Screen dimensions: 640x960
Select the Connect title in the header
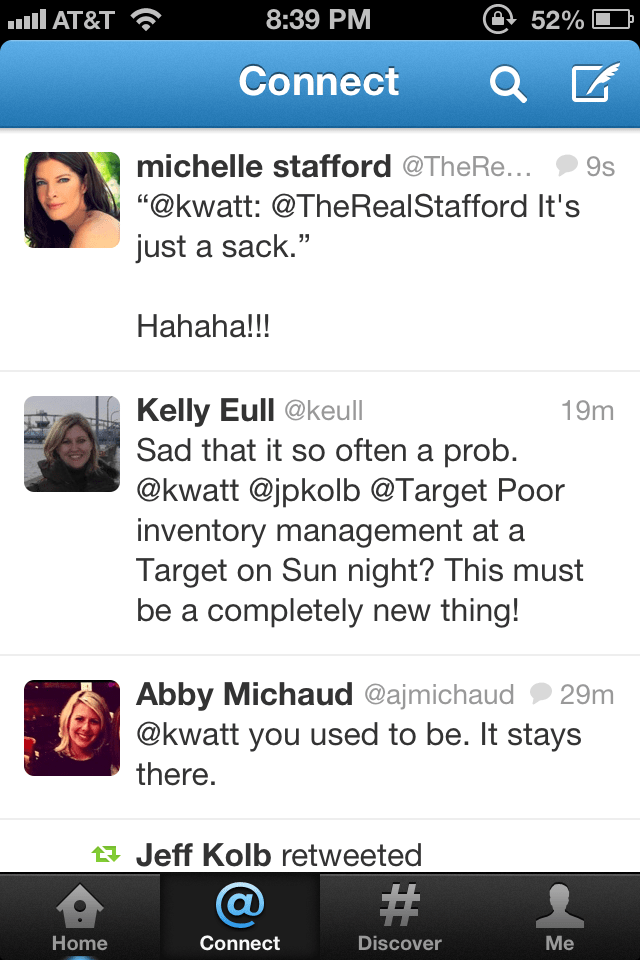[x=318, y=84]
